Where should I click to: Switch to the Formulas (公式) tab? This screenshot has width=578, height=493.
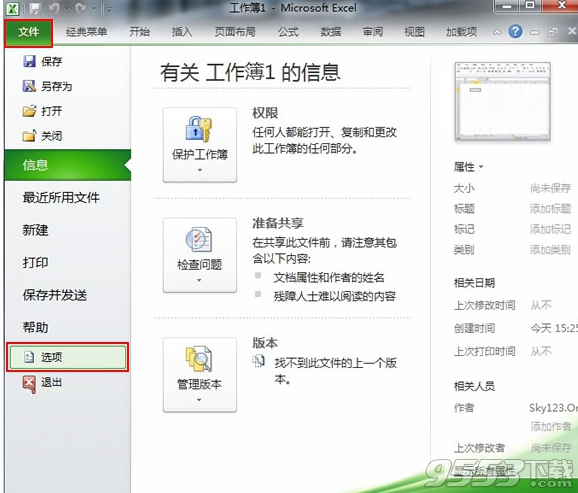[288, 32]
